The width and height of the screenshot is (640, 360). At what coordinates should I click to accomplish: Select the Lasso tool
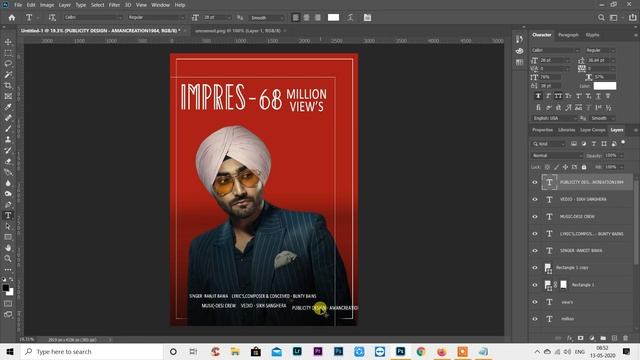[x=8, y=64]
